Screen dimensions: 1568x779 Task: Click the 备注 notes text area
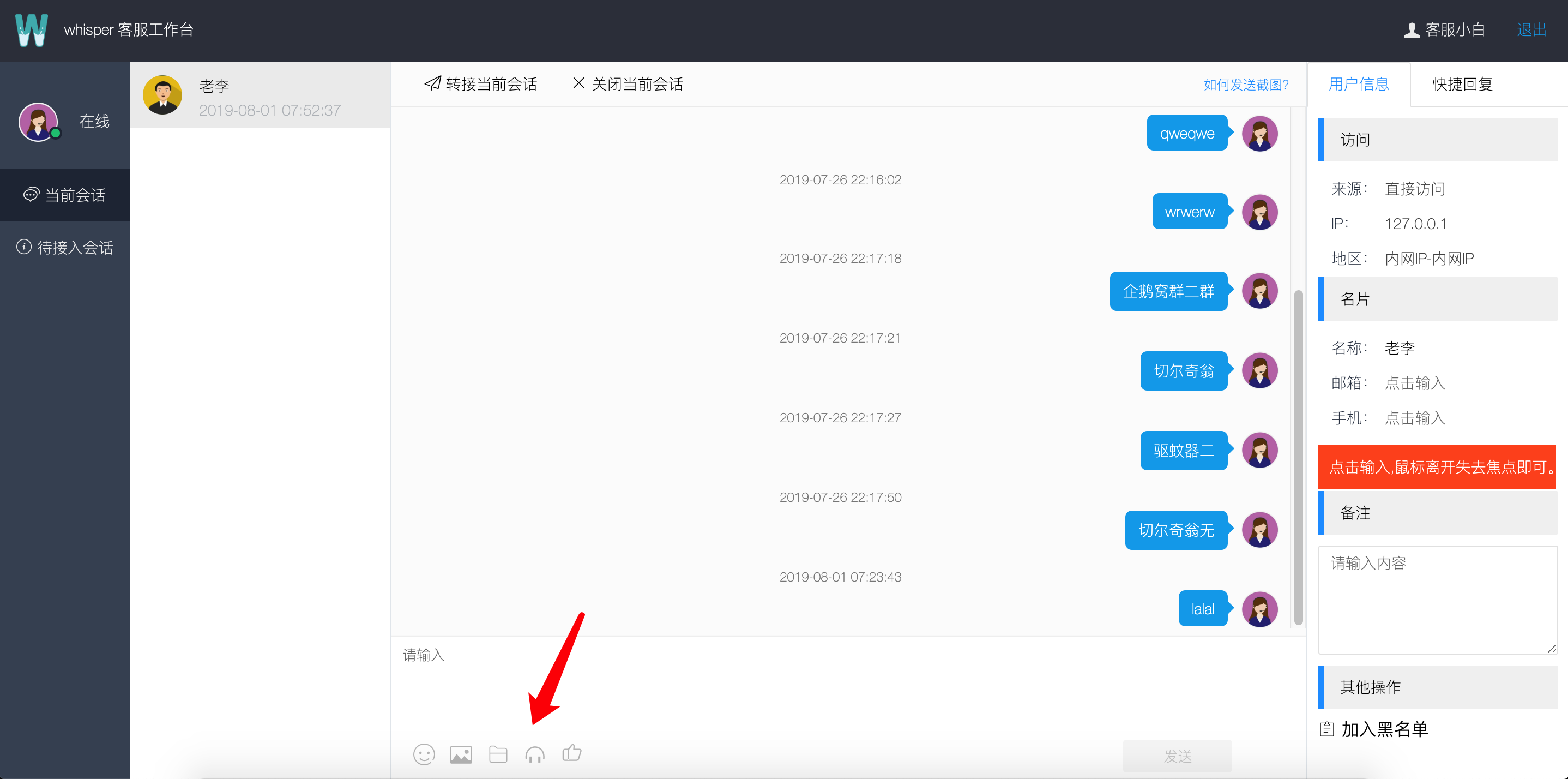[1437, 600]
